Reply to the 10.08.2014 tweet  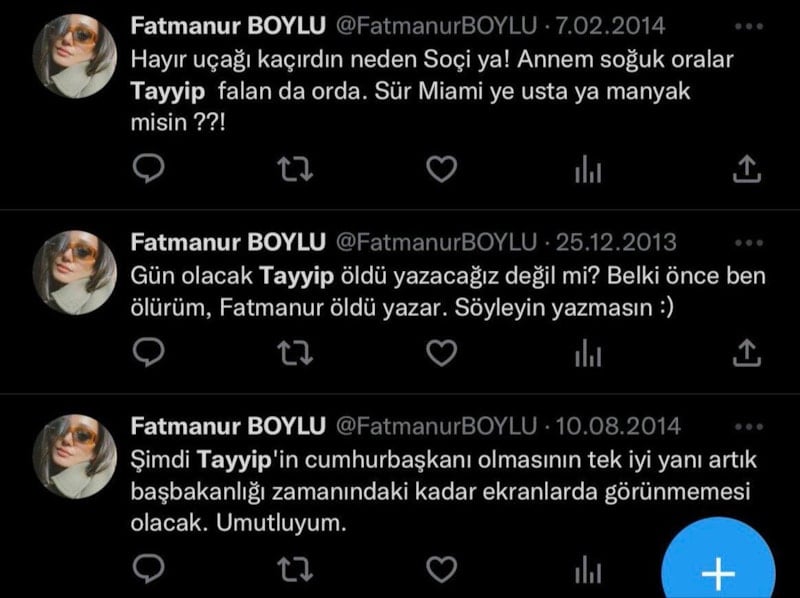(148, 569)
